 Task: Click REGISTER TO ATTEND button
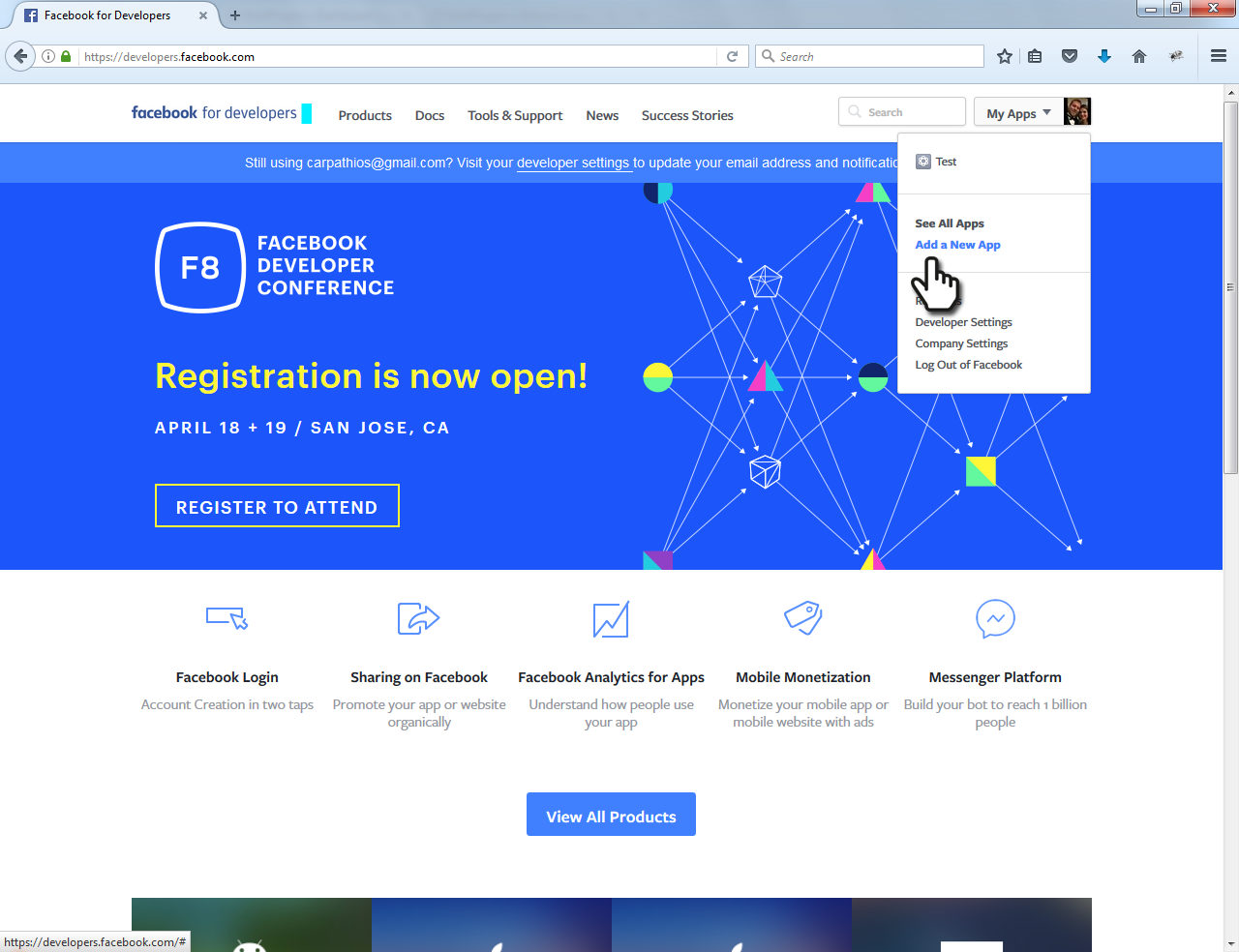click(x=277, y=506)
